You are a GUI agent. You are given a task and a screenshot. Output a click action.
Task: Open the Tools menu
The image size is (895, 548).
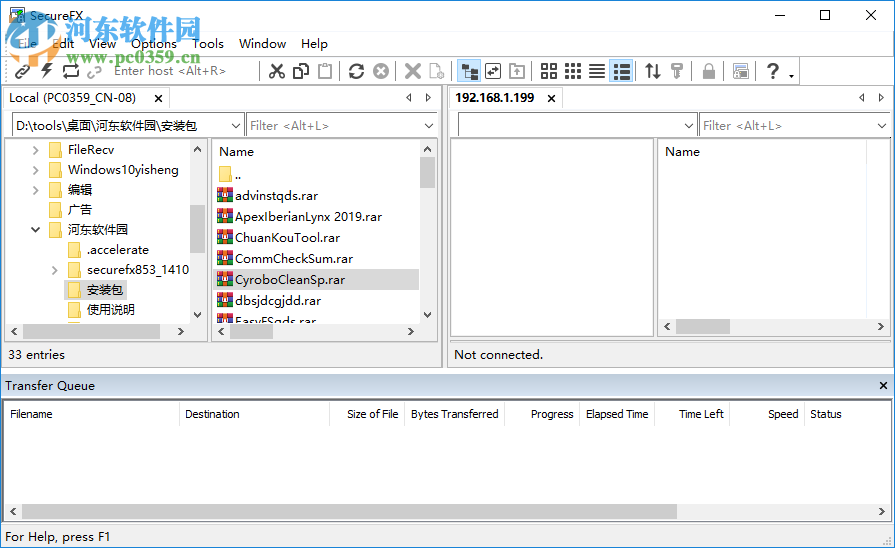click(x=208, y=43)
